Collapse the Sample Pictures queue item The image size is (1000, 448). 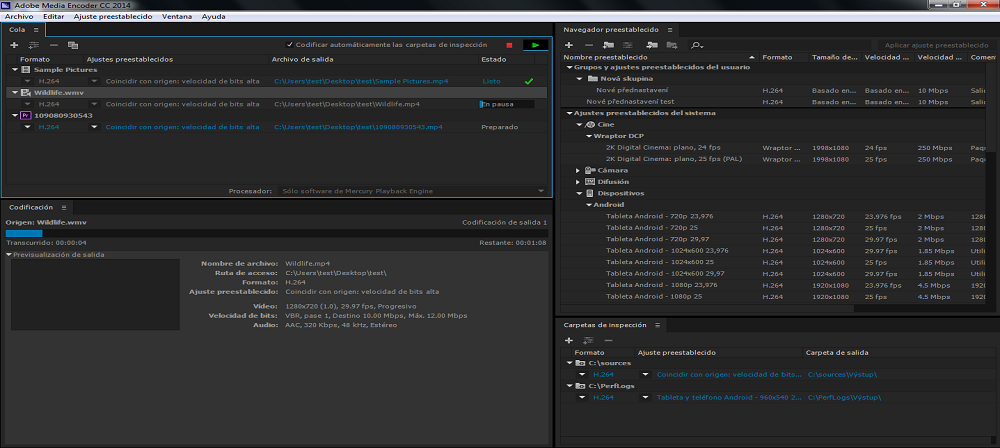tap(15, 70)
